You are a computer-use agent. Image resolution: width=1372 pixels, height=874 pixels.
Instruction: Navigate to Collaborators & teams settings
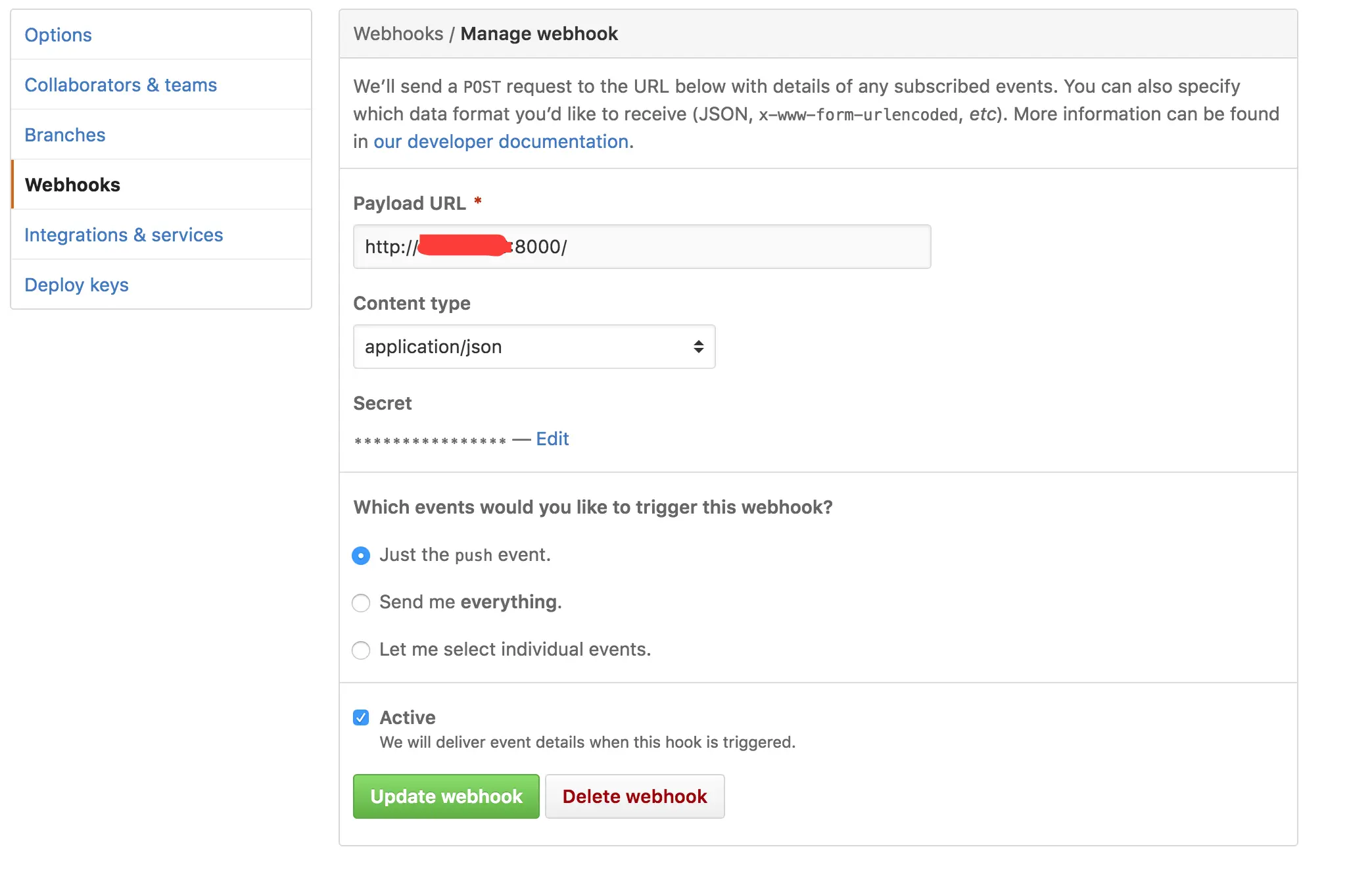pyautogui.click(x=121, y=84)
